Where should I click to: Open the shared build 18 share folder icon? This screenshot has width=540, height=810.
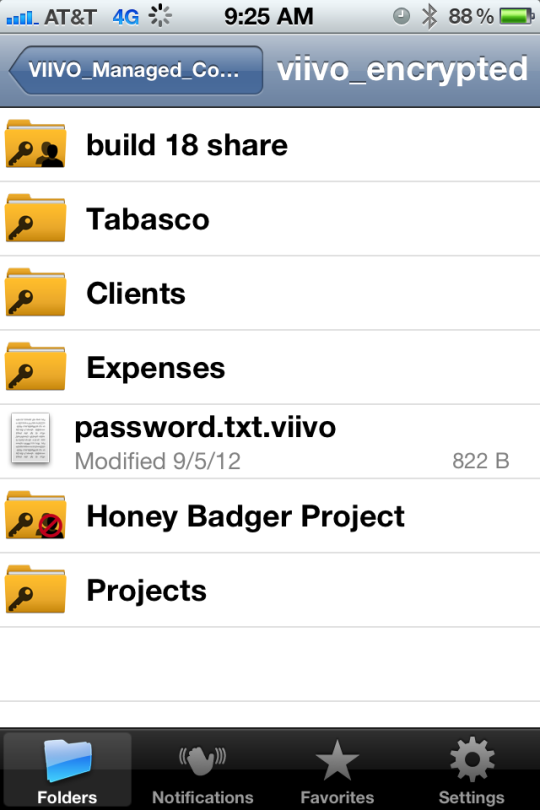(x=35, y=144)
